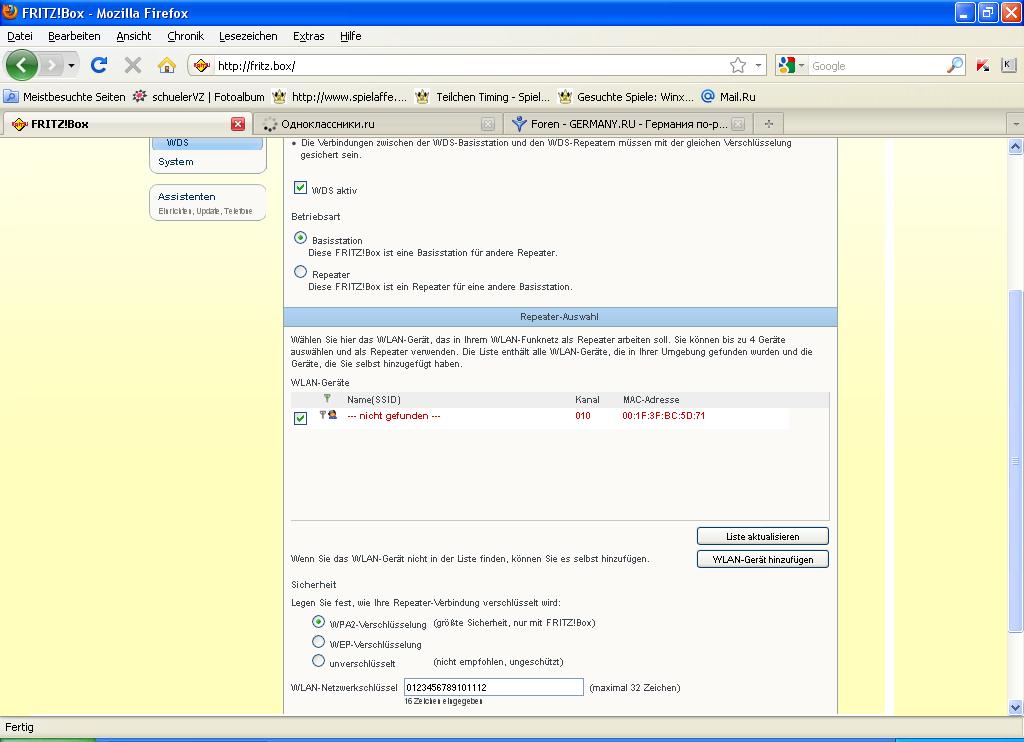This screenshot has height=742, width=1024.
Task: Click the page scrollbar up arrow
Action: pos(1016,146)
